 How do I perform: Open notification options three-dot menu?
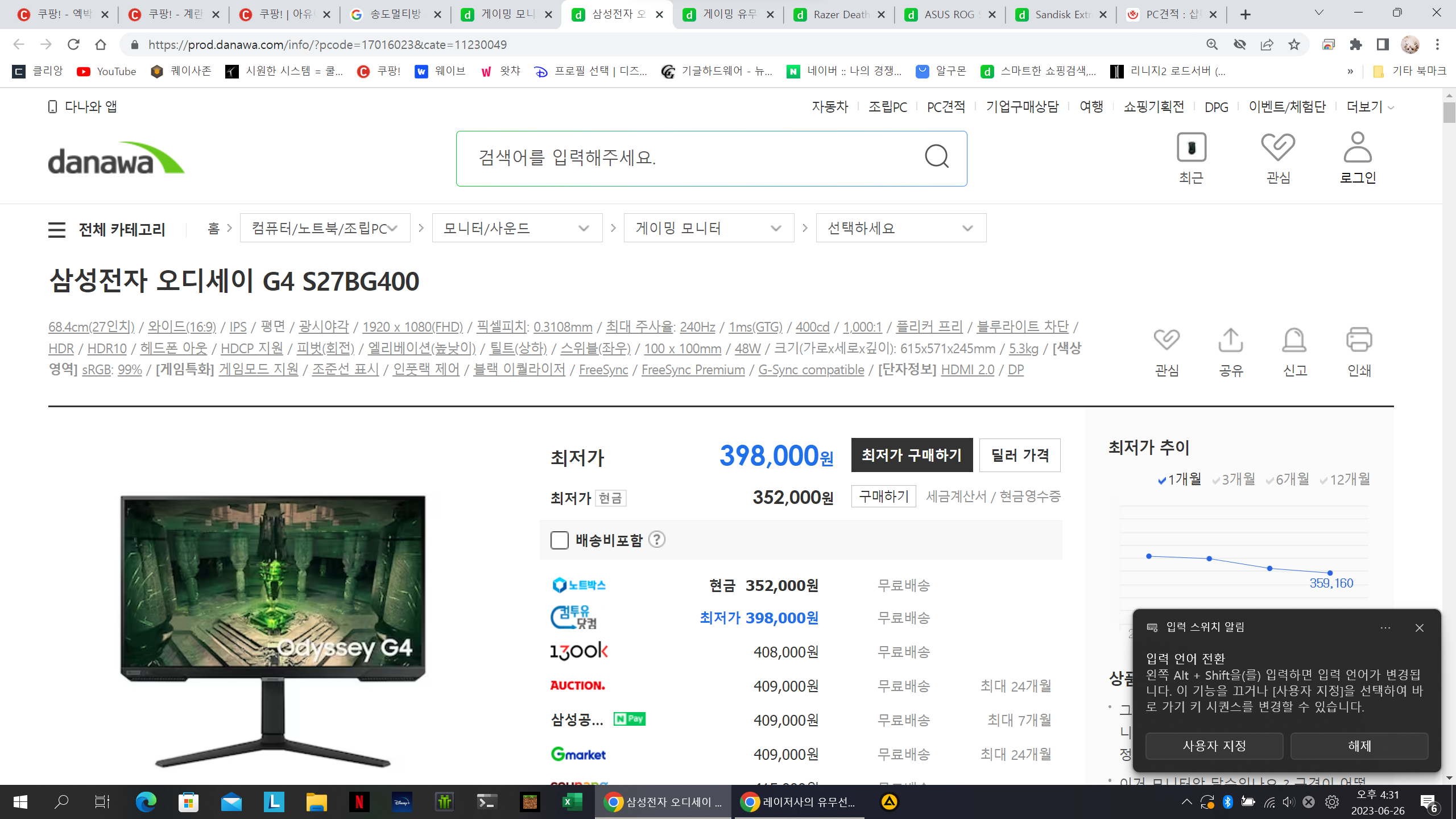click(1385, 628)
